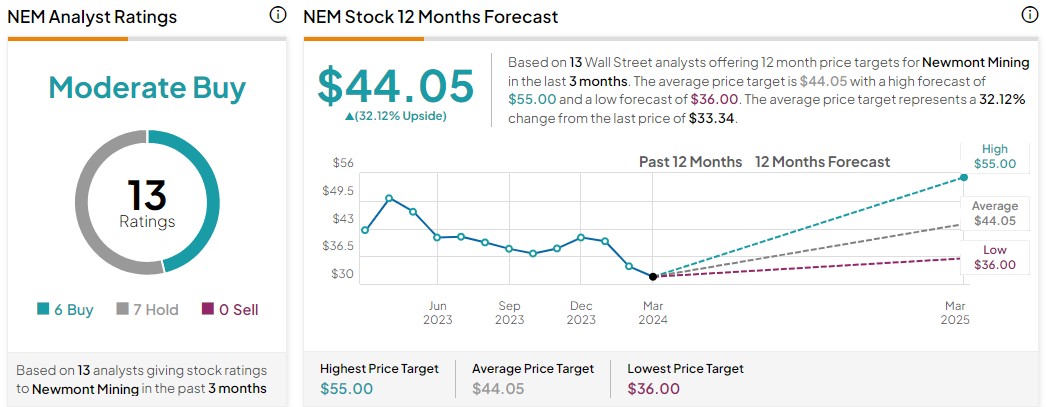
Task: Click the info icon beside 12 Months Forecast
Action: click(x=1030, y=15)
